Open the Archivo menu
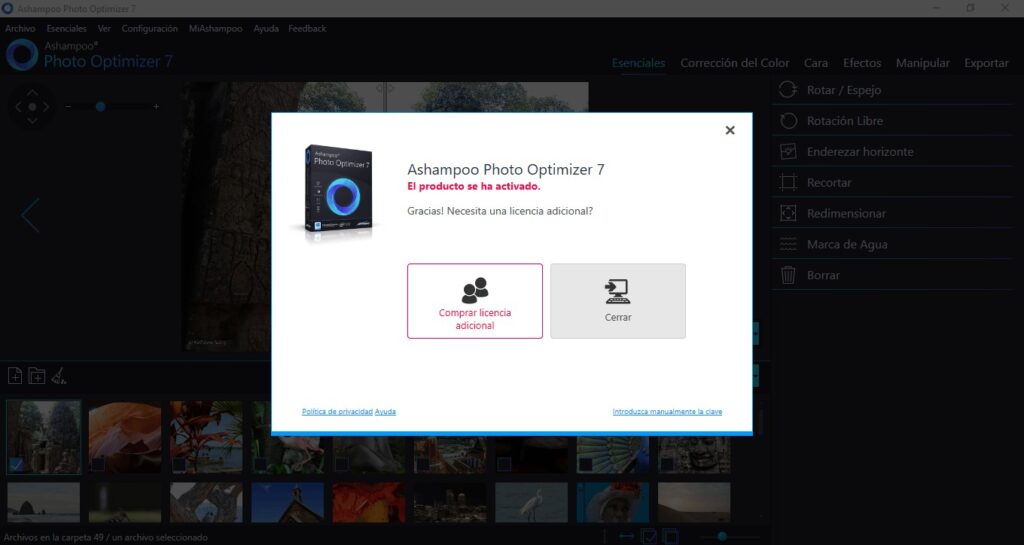The width and height of the screenshot is (1024, 545). tap(20, 29)
